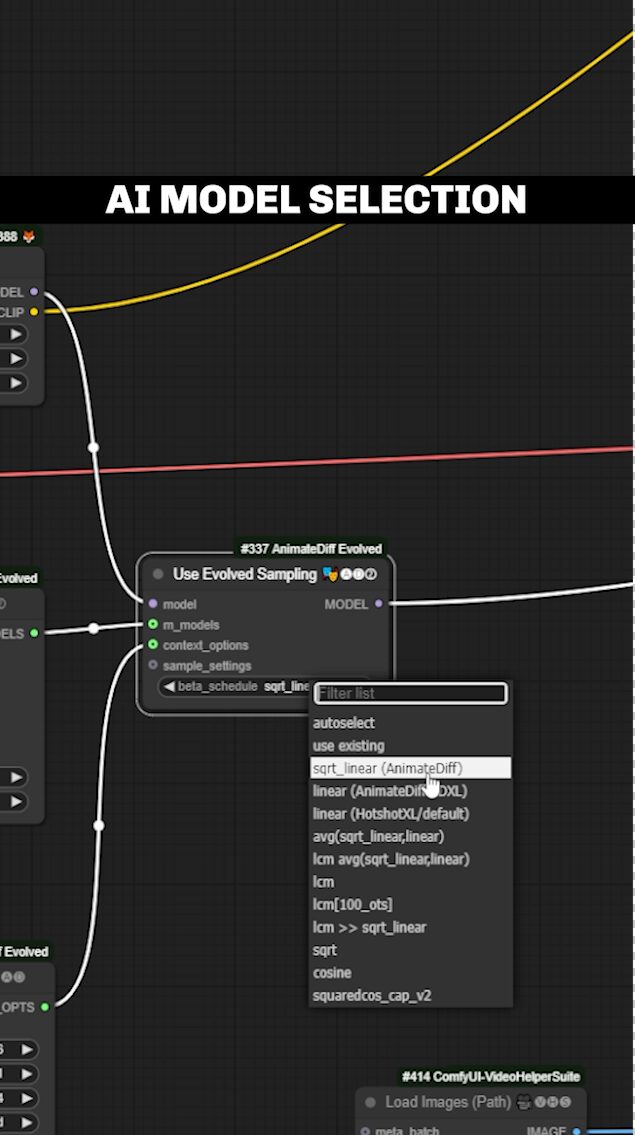This screenshot has width=635, height=1135.
Task: Click the yellow CLIP output socket
Action: (34, 312)
